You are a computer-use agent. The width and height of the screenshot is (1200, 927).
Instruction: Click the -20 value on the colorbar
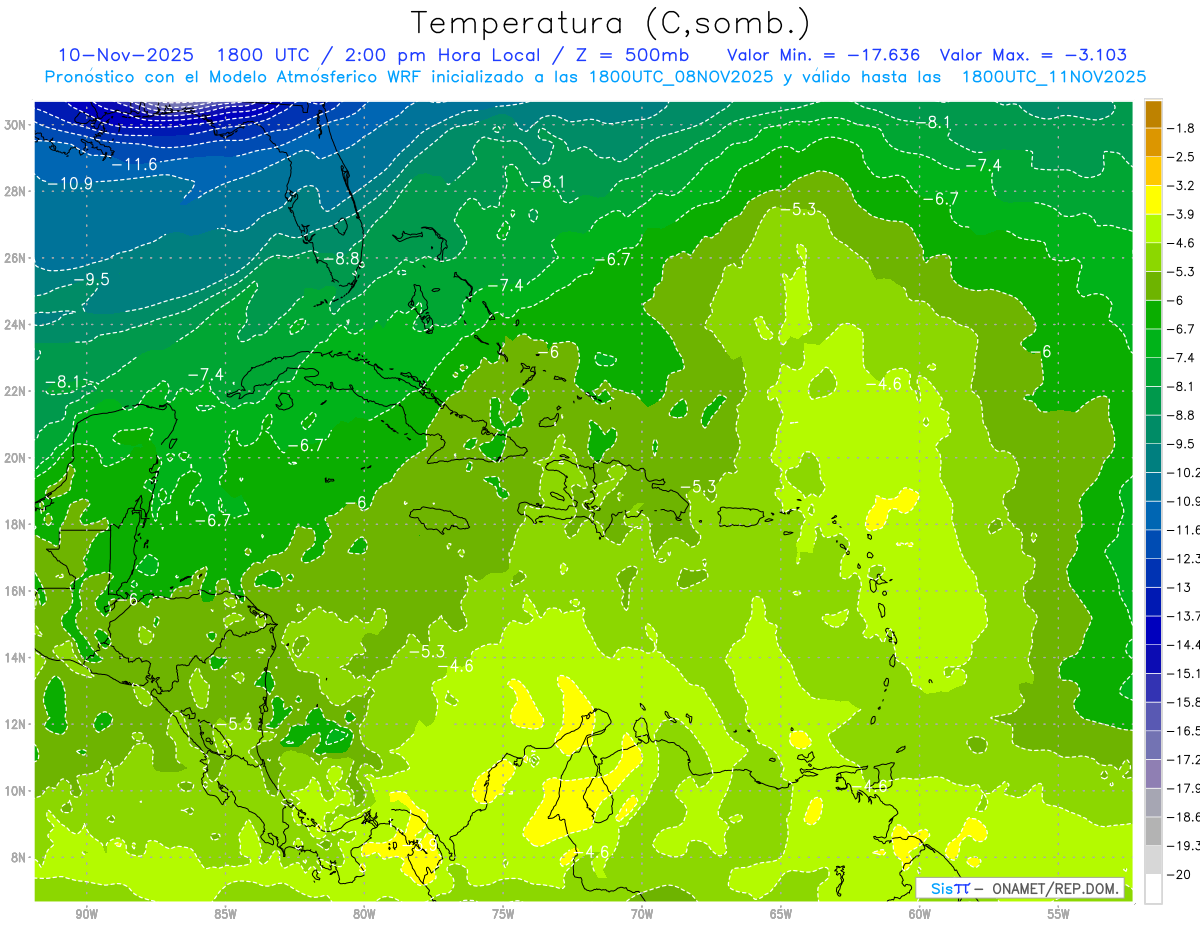[x=1180, y=875]
